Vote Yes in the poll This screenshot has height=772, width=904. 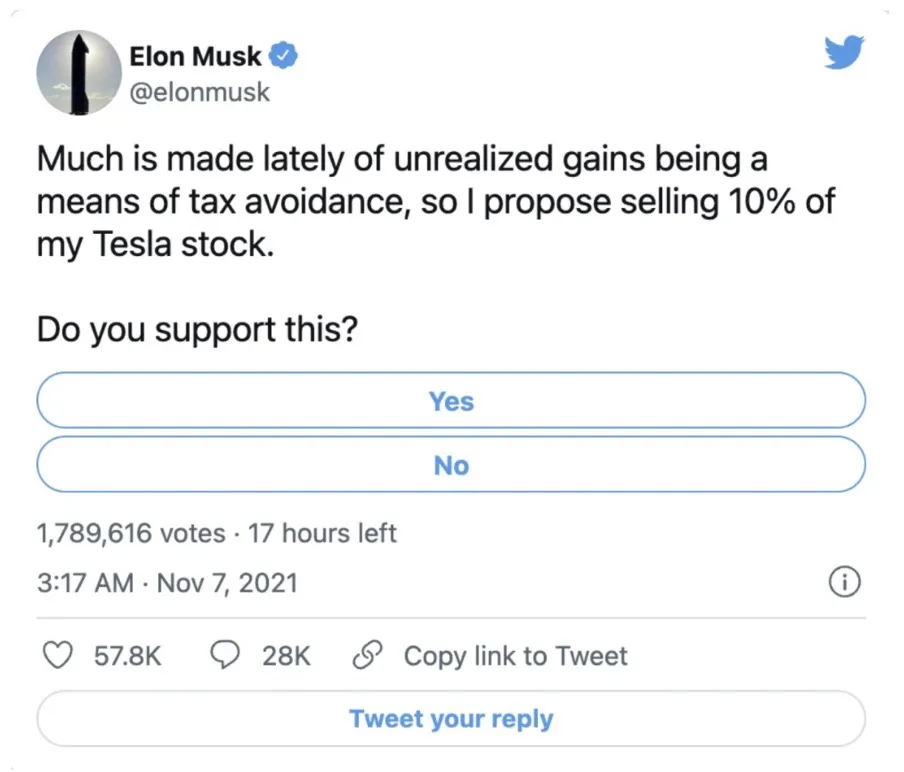451,402
